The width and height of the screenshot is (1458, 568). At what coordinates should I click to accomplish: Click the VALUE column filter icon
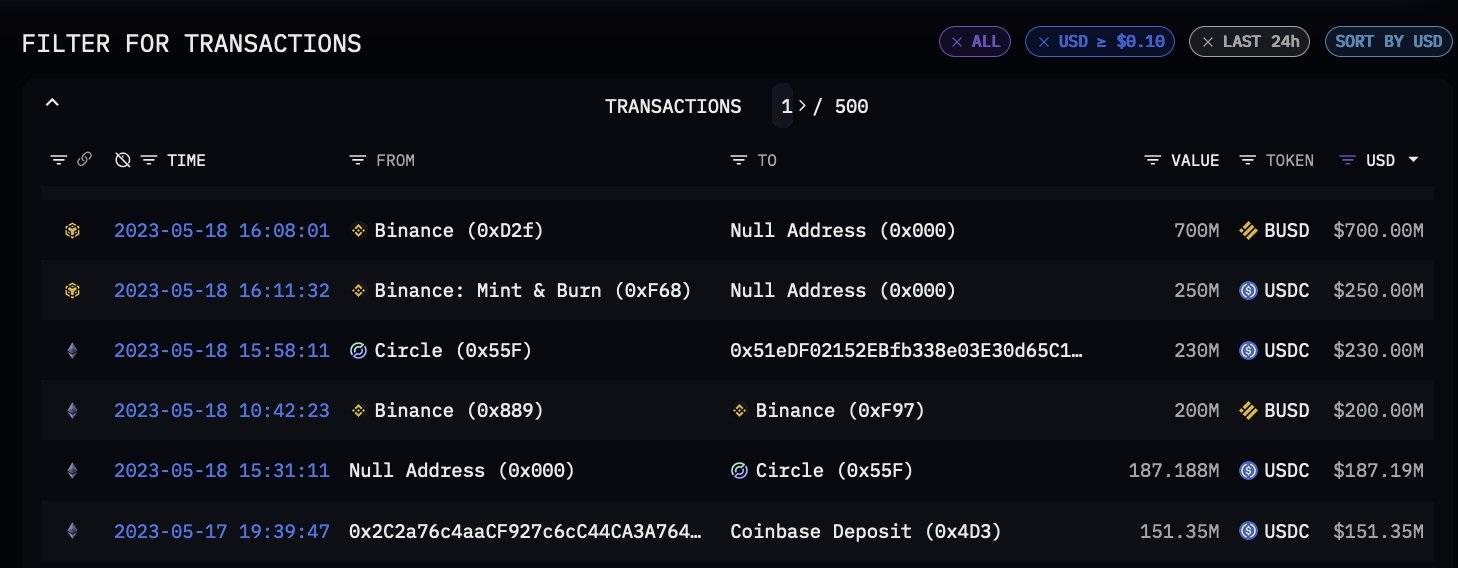coord(1153,160)
